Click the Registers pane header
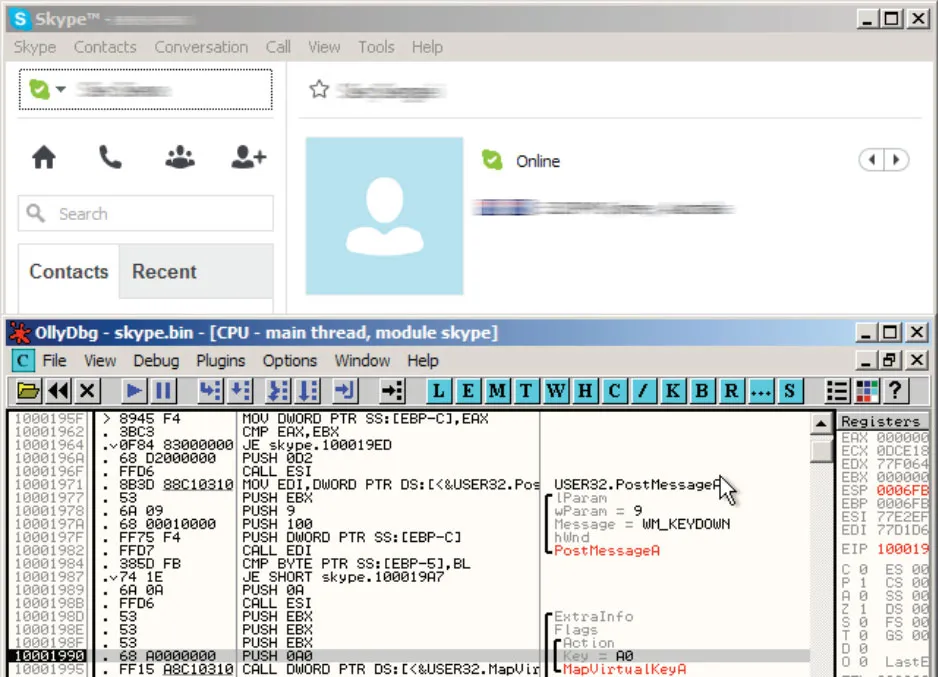The height and width of the screenshot is (677, 938). tap(883, 421)
